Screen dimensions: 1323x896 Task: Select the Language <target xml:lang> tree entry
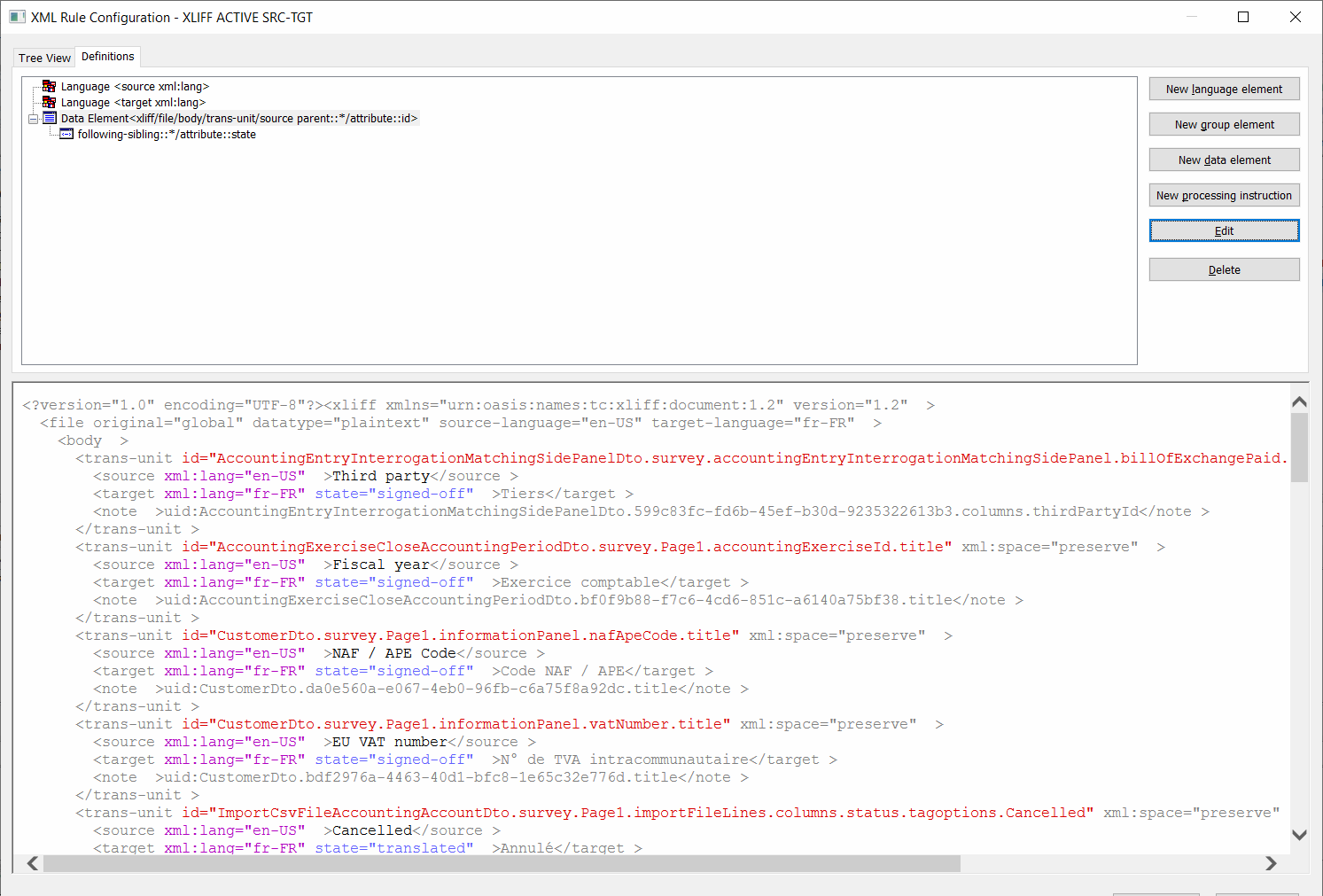(x=133, y=102)
